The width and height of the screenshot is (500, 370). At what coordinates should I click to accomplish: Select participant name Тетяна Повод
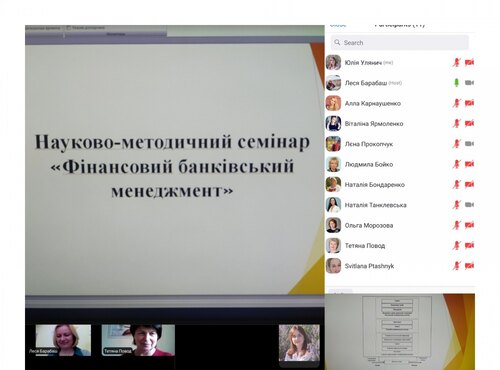[365, 246]
